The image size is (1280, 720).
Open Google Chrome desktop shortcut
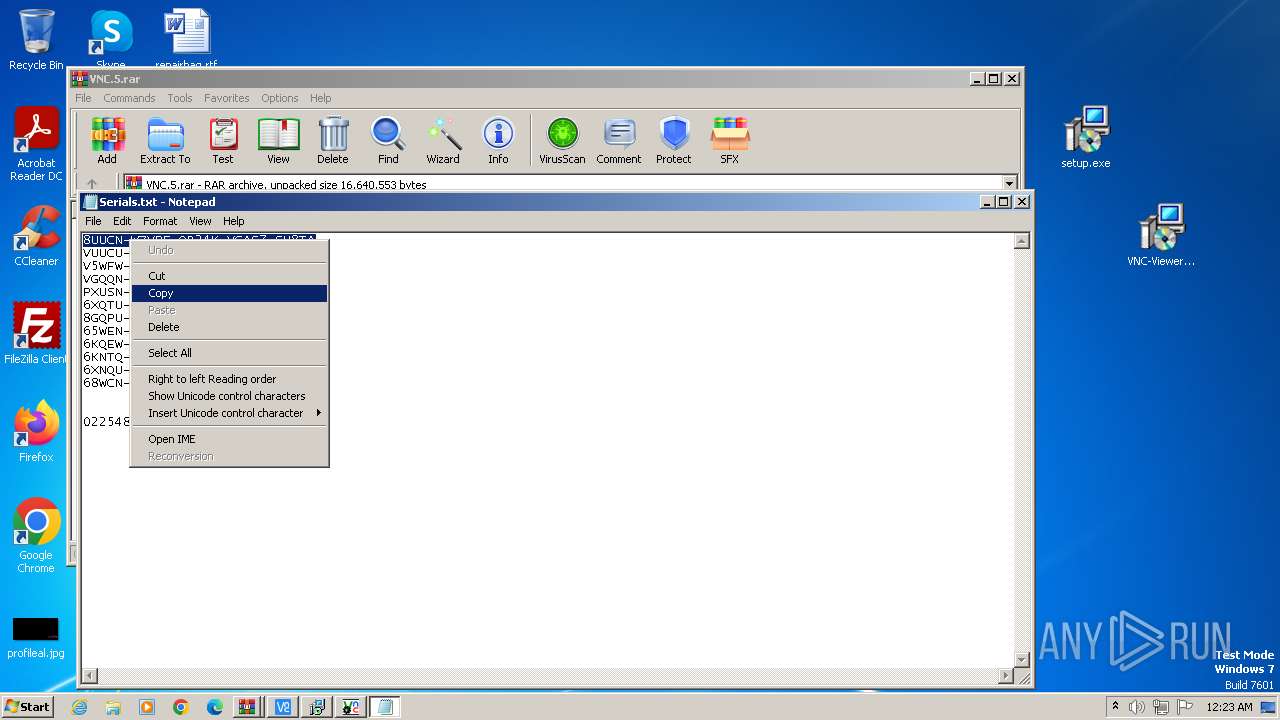36,536
